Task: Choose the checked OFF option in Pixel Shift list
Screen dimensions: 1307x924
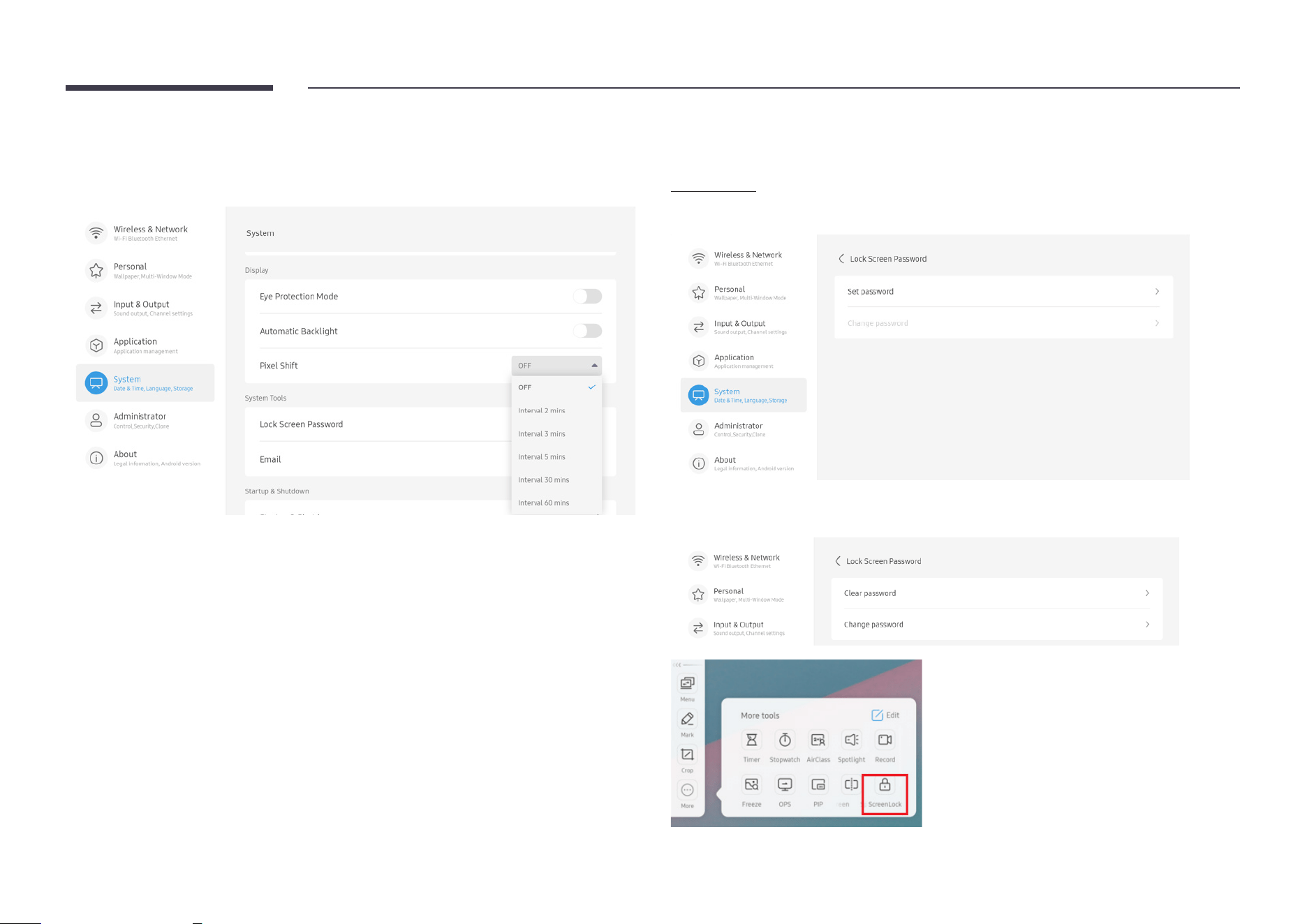Action: click(556, 387)
